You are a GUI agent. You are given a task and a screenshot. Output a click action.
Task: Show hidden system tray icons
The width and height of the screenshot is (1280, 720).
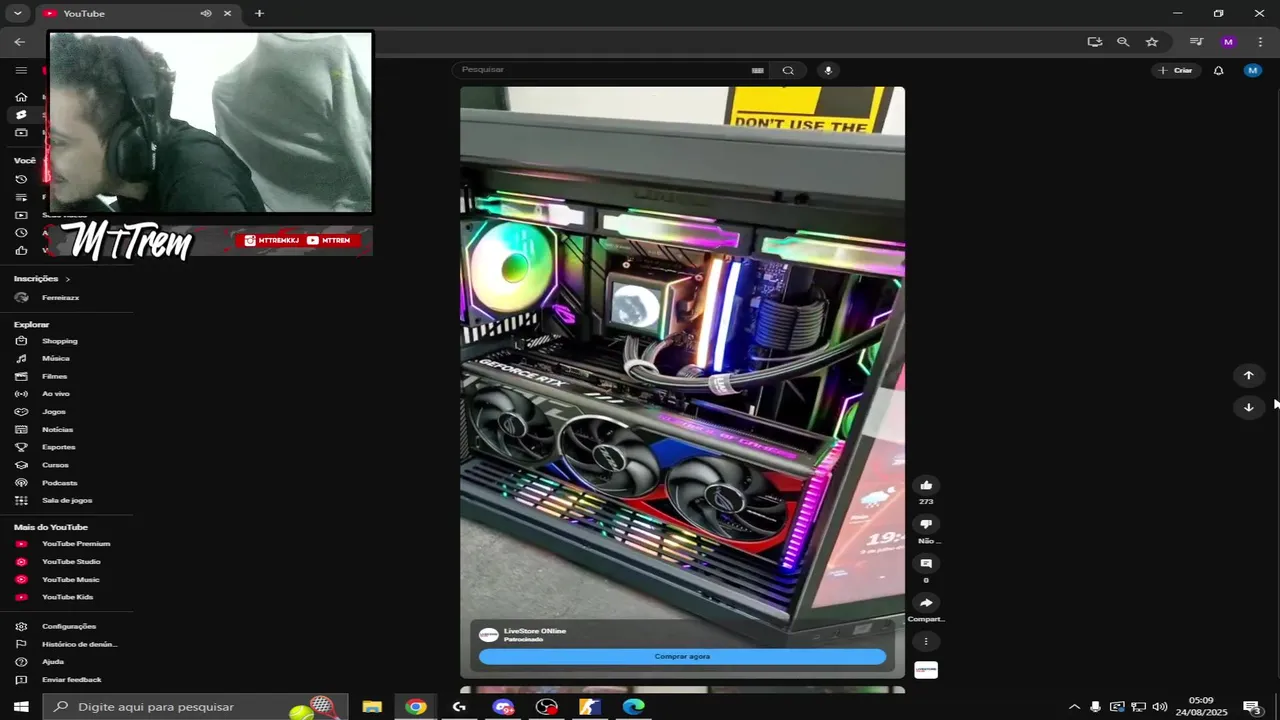coord(1074,707)
